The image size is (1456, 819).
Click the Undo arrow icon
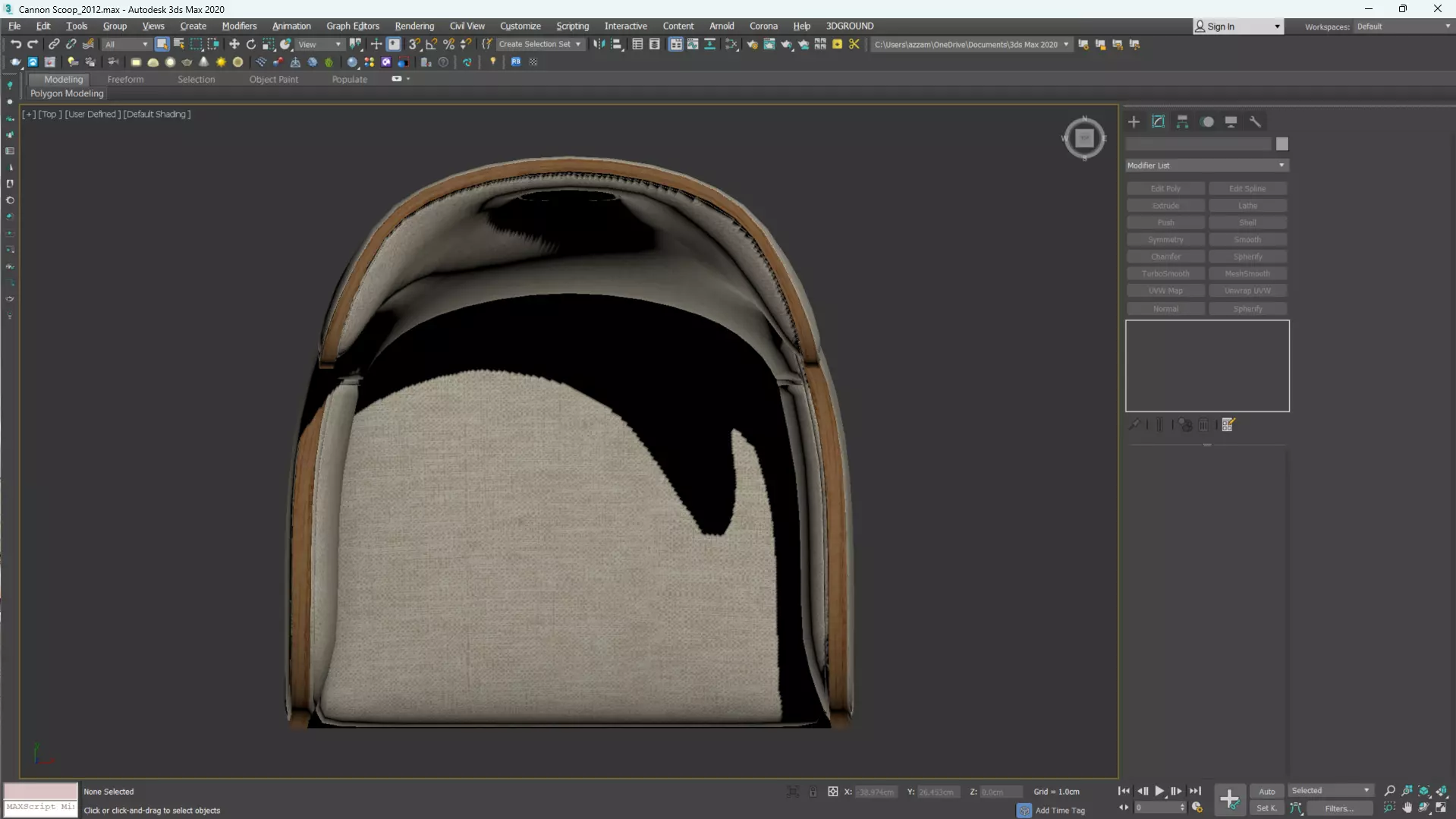tap(15, 44)
